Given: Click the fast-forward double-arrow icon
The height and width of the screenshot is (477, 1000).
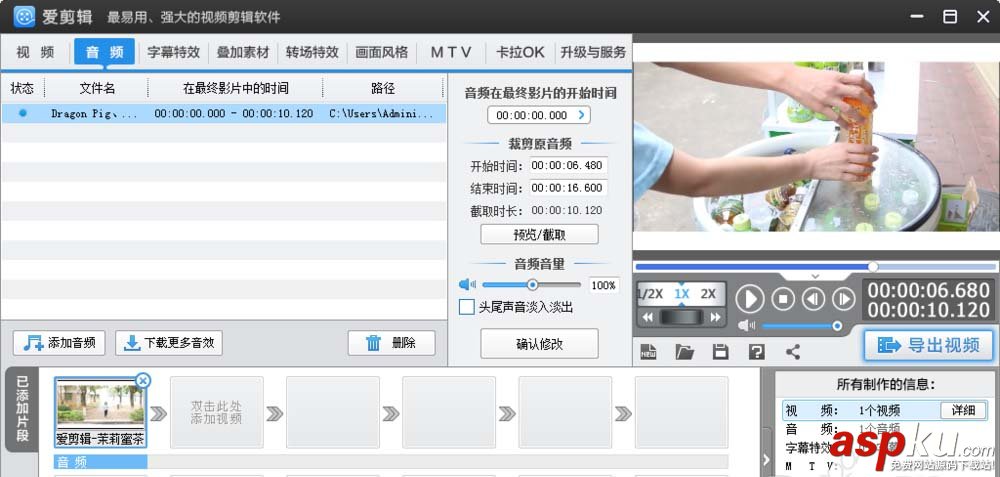Looking at the screenshot, I should click(715, 317).
